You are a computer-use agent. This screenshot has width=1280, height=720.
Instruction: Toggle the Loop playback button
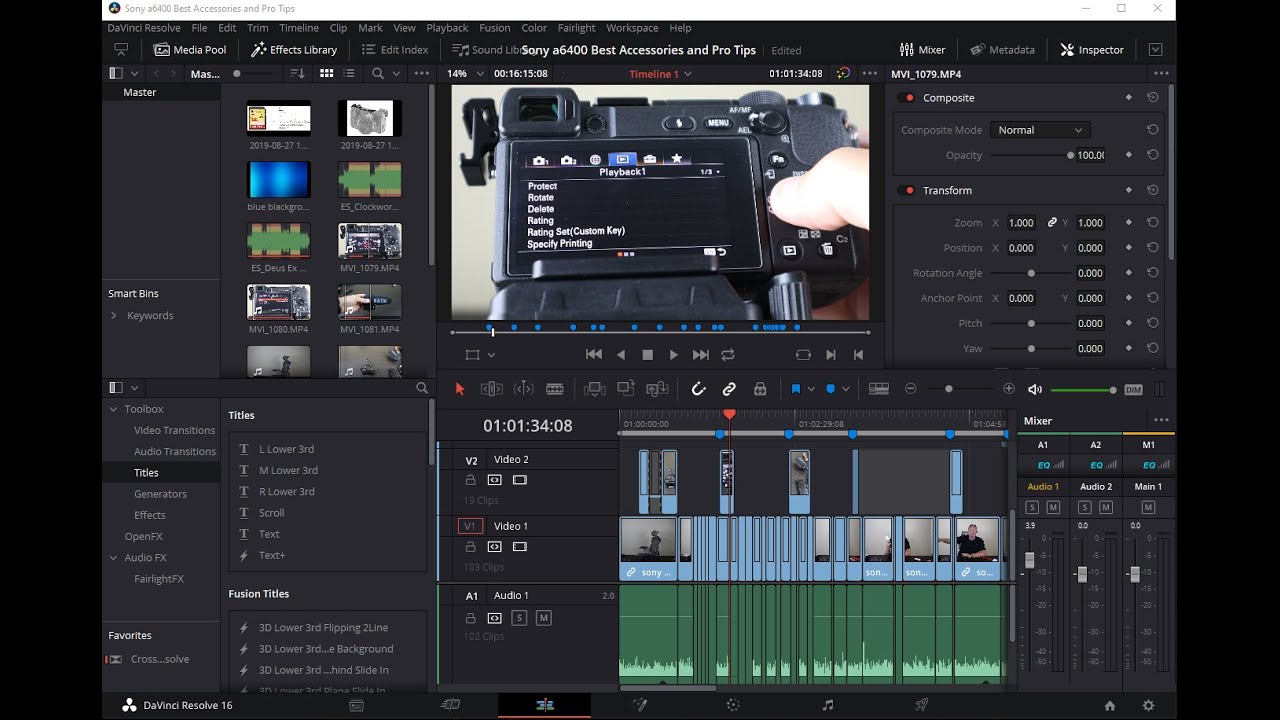click(x=727, y=355)
